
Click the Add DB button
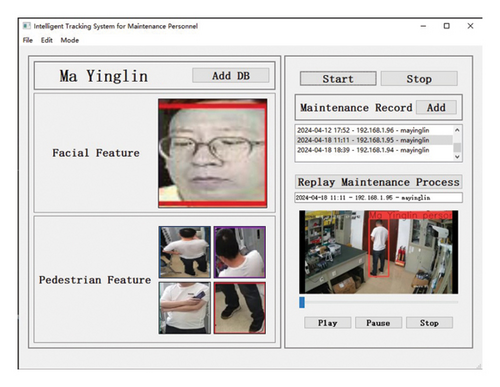[x=231, y=76]
